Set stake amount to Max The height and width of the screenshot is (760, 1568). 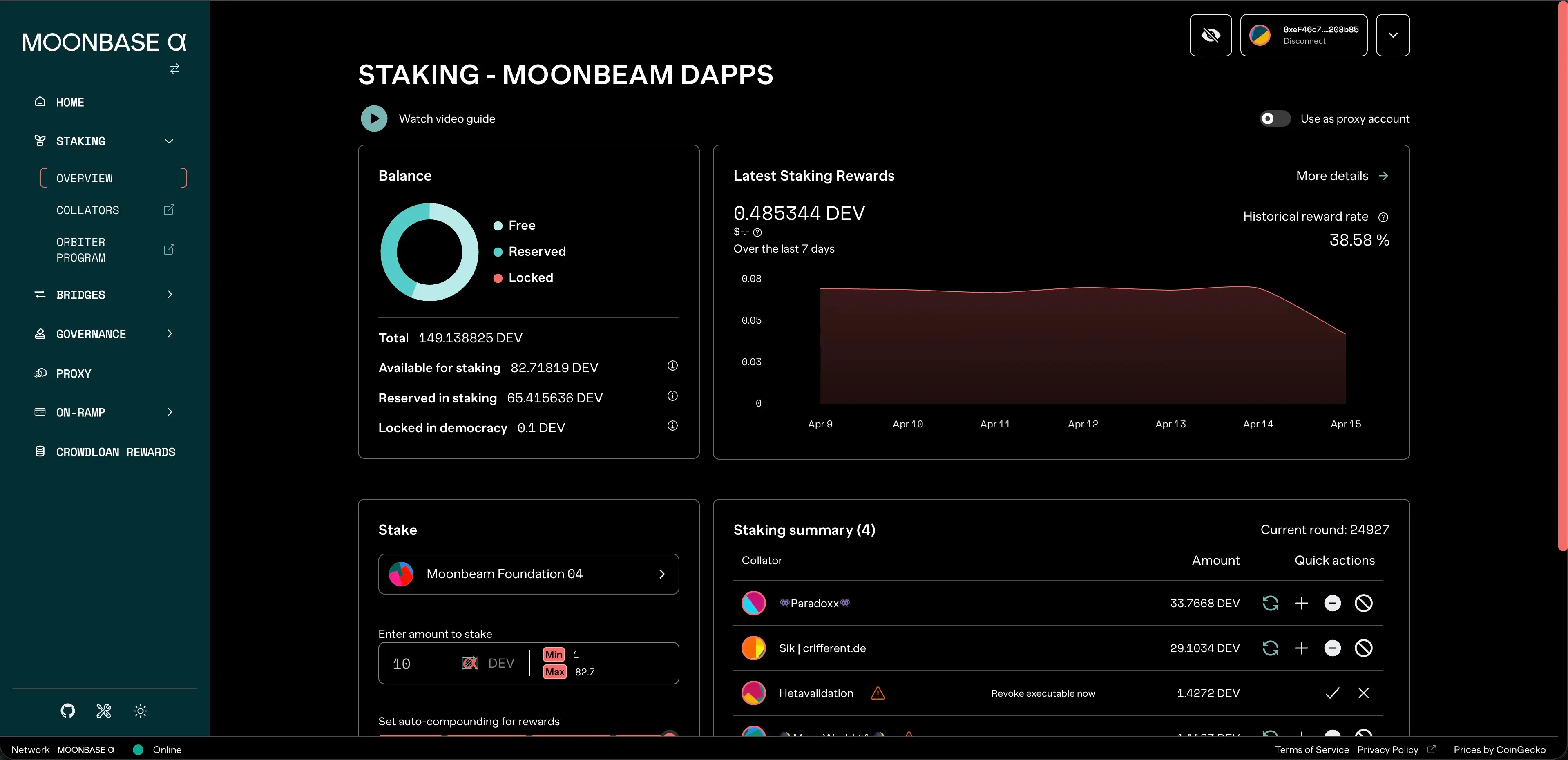coord(555,672)
